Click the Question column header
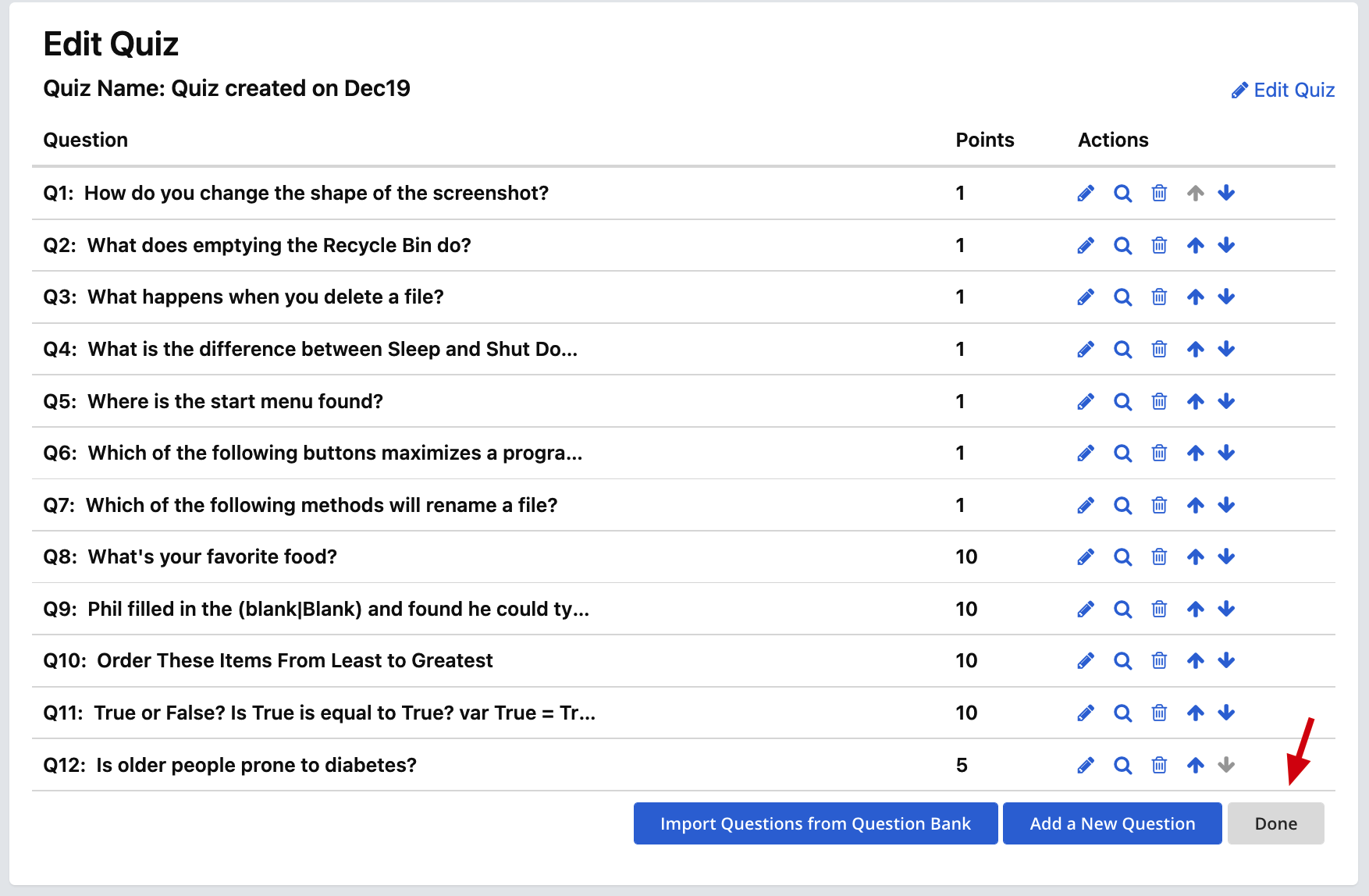The height and width of the screenshot is (896, 1369). (x=86, y=140)
